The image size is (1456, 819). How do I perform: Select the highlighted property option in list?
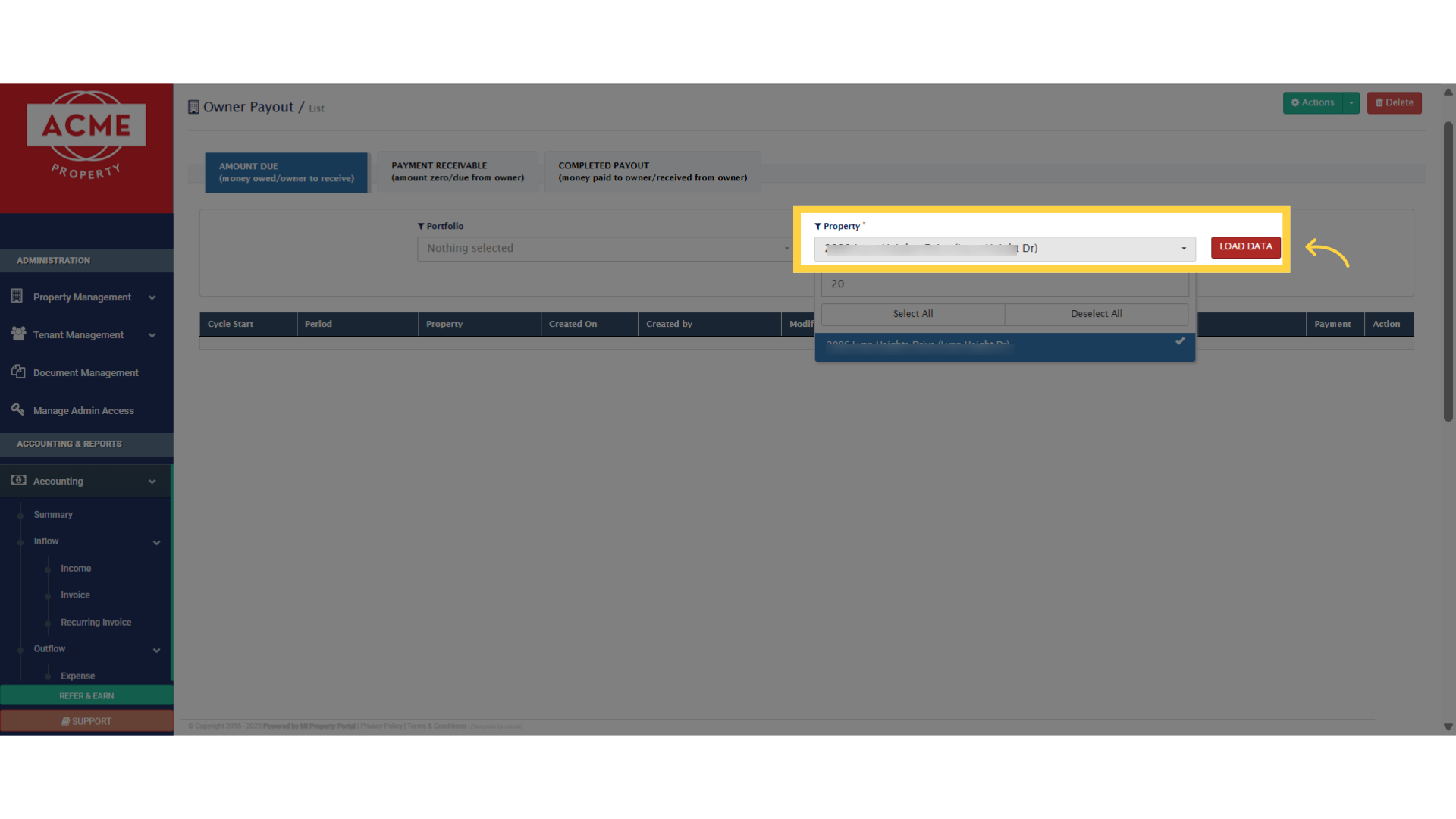pos(1005,347)
